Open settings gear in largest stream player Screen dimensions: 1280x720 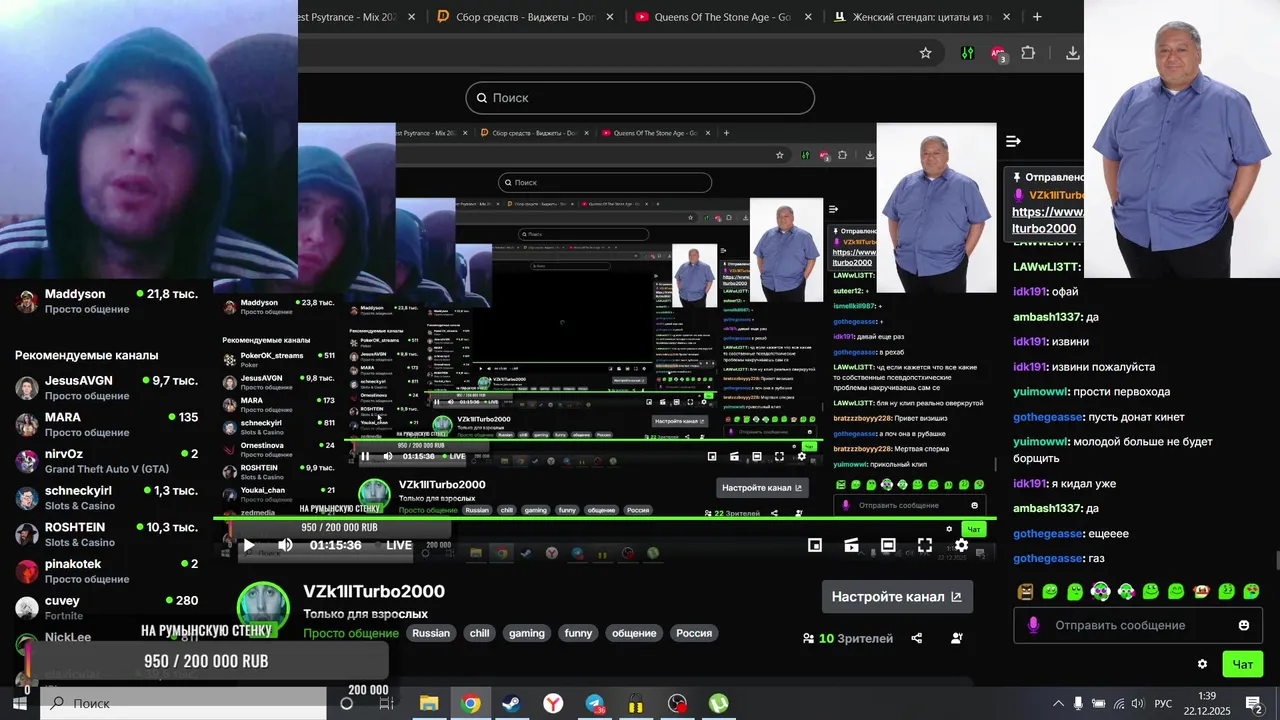961,545
